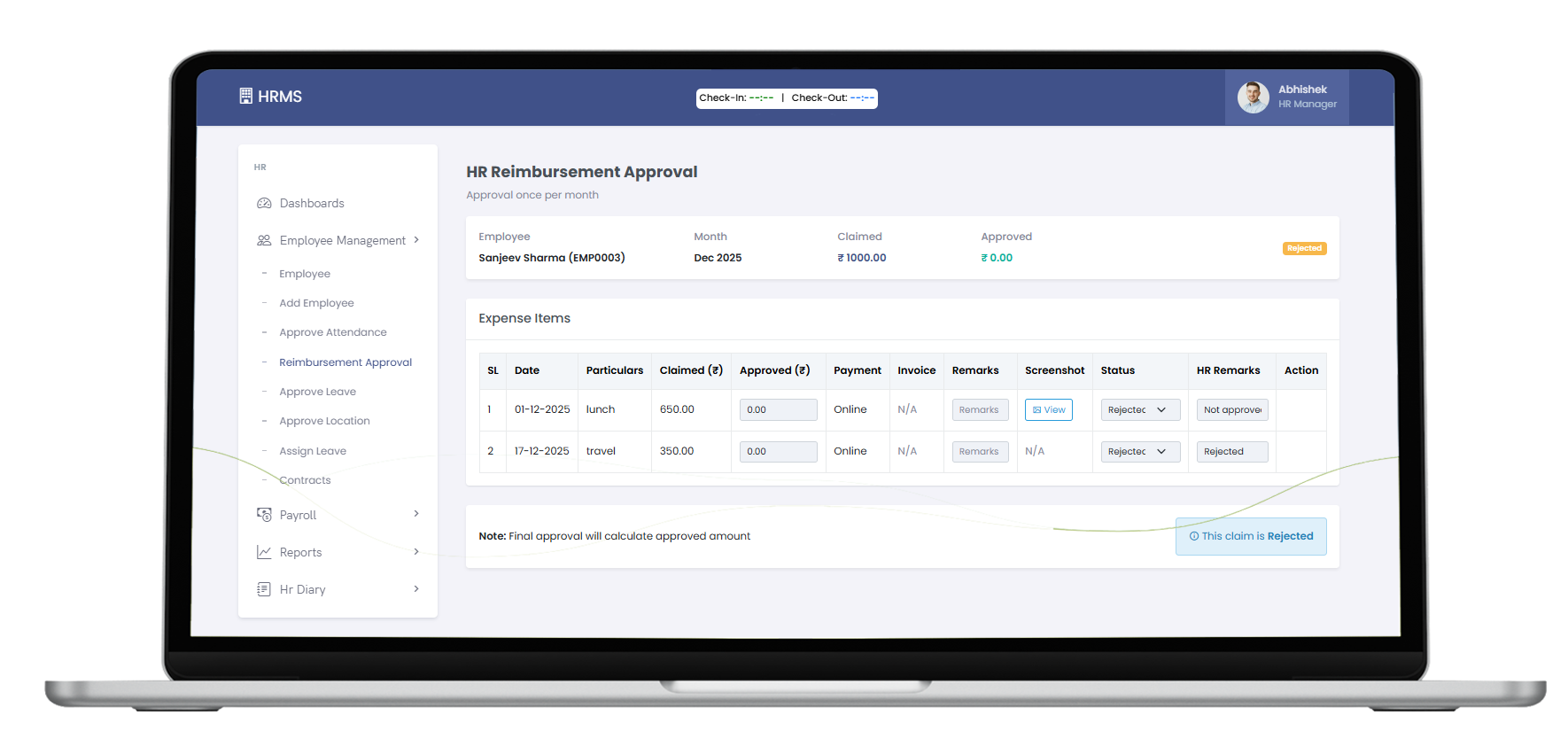
Task: Click View screenshot button for lunch
Action: pyautogui.click(x=1049, y=409)
